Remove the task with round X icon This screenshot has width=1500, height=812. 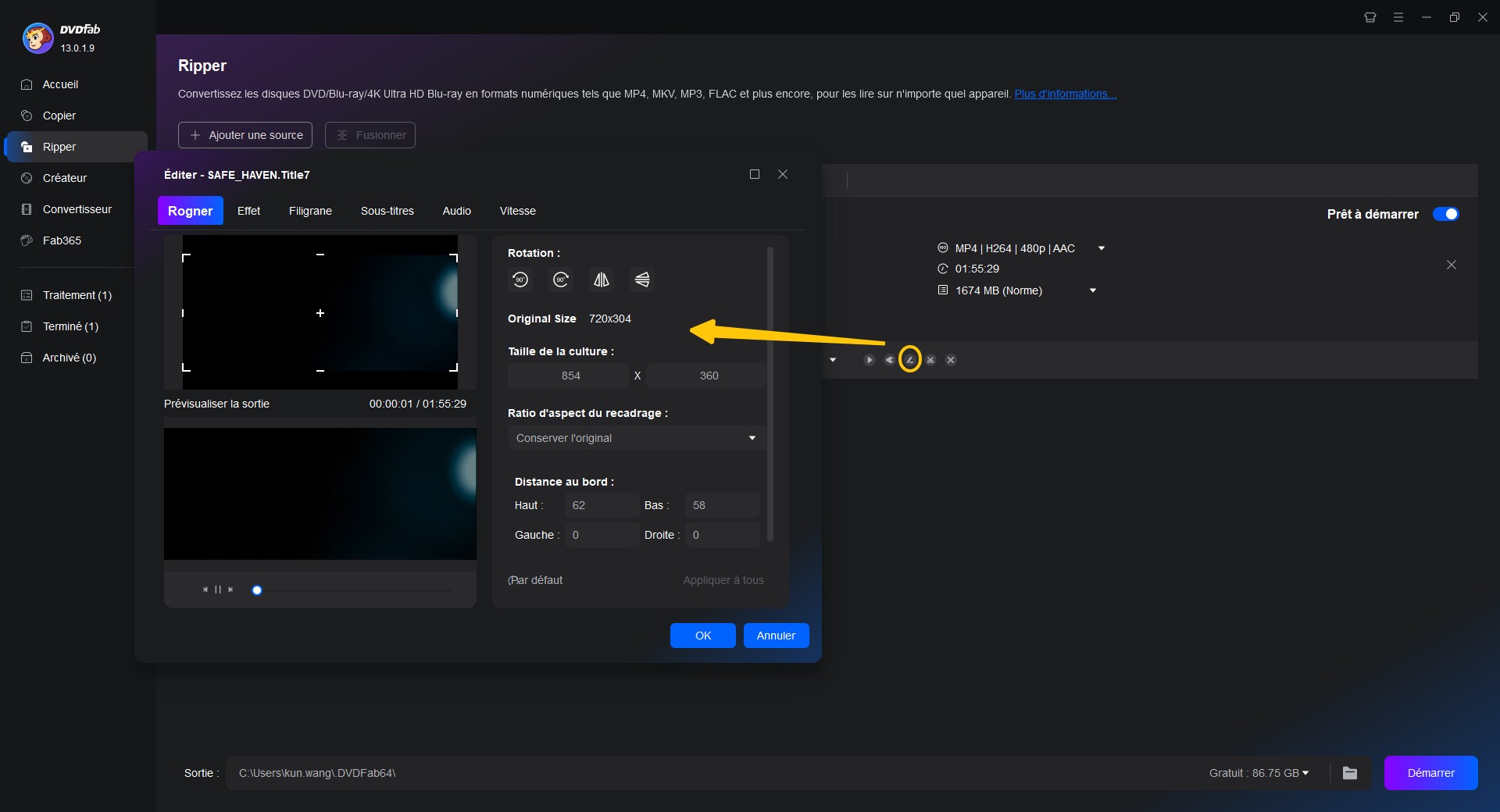(x=950, y=360)
